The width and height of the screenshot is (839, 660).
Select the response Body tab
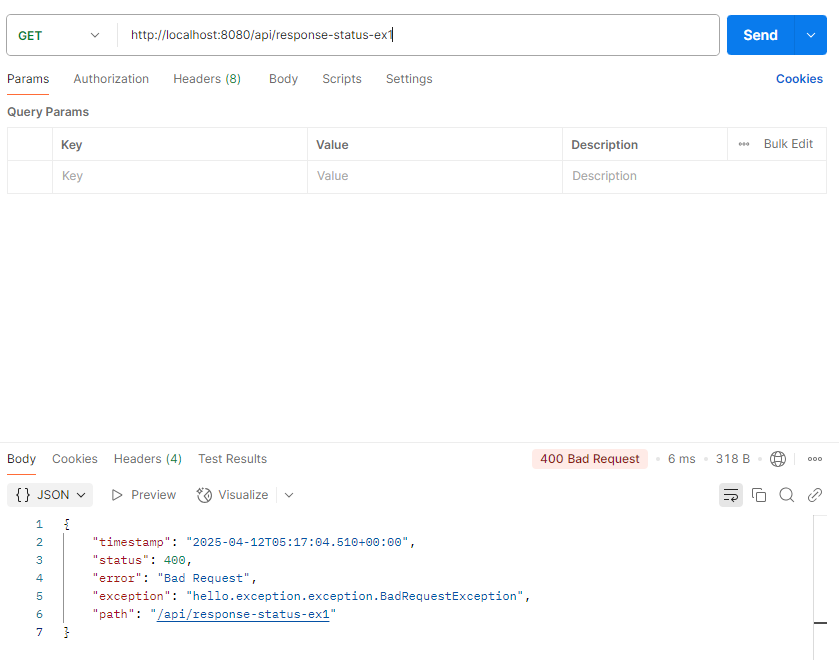pos(21,459)
